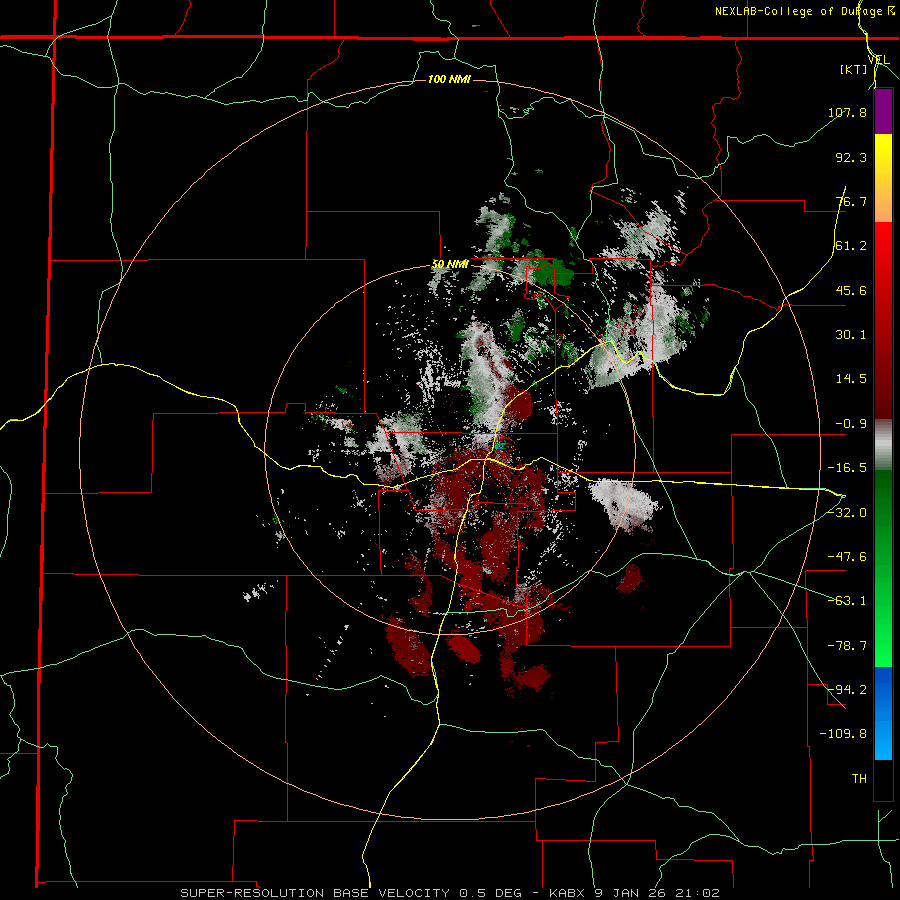Select the -78.7 scale value
900x900 pixels.
847,646
